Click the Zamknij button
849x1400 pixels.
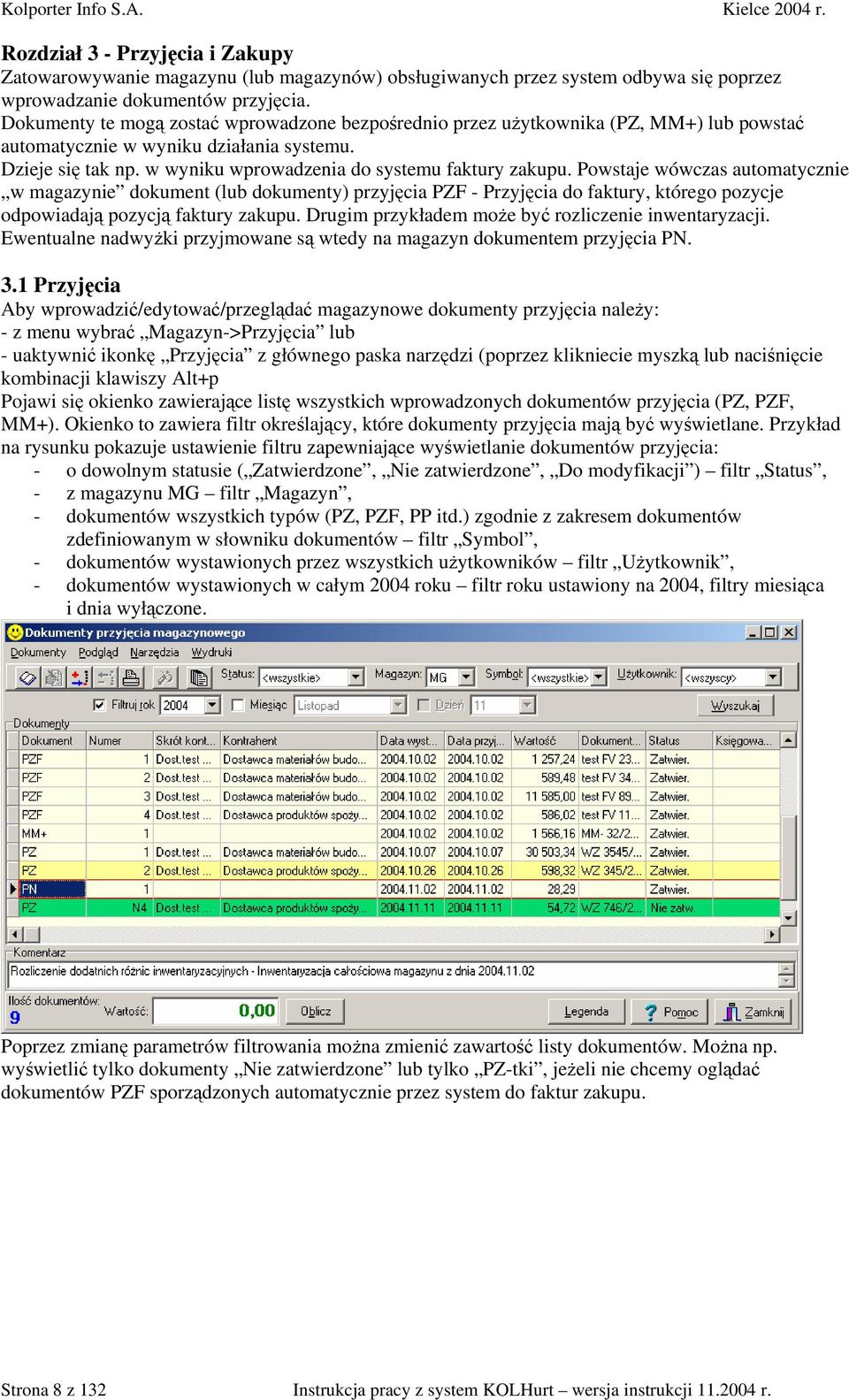pos(754,1012)
